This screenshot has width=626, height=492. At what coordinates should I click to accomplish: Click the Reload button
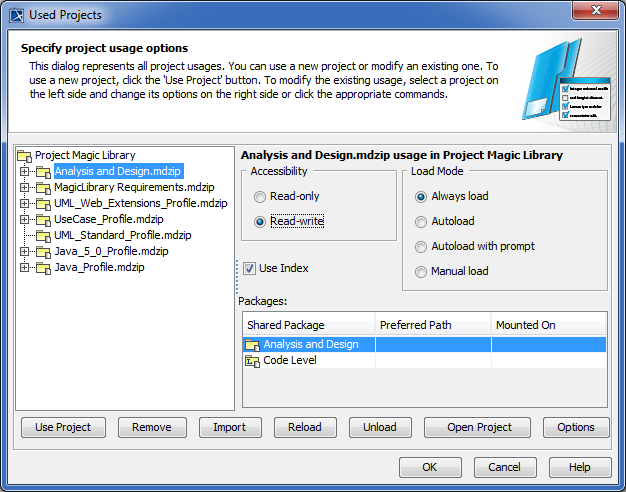coord(305,427)
